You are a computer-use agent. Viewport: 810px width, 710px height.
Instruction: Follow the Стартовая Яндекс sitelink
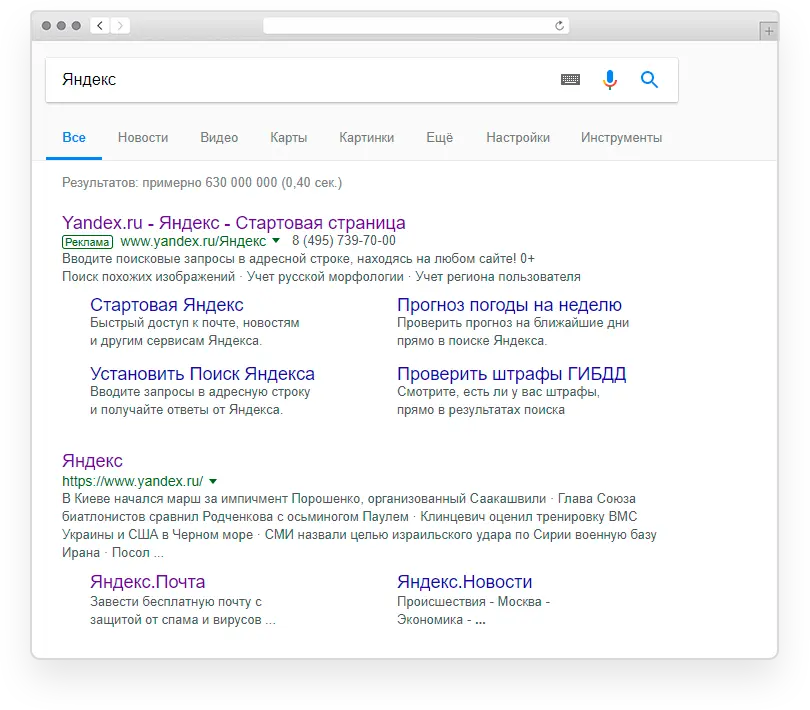coord(167,305)
